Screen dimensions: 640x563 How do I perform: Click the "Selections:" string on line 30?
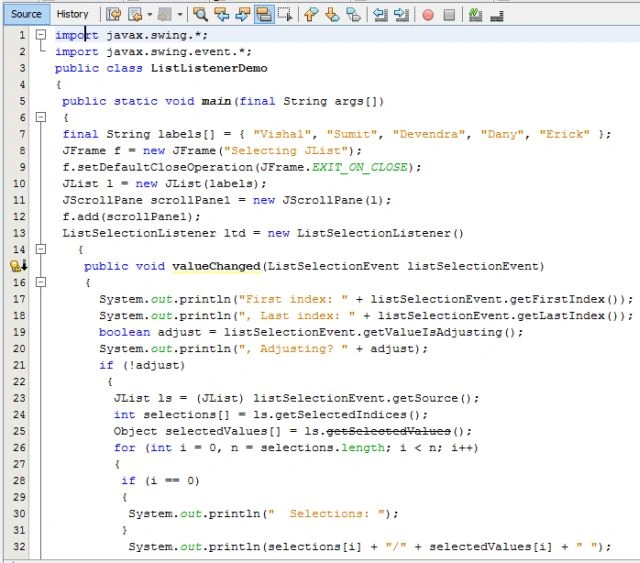pos(327,514)
